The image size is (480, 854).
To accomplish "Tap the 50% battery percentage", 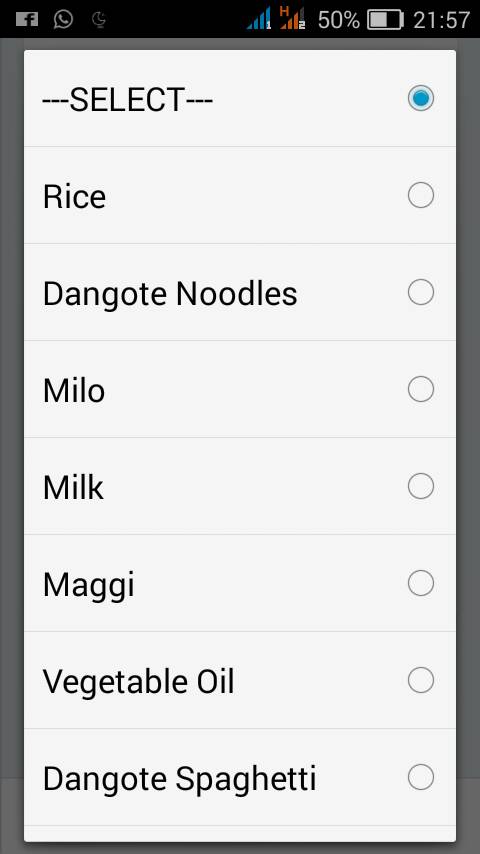I will 338,20.
